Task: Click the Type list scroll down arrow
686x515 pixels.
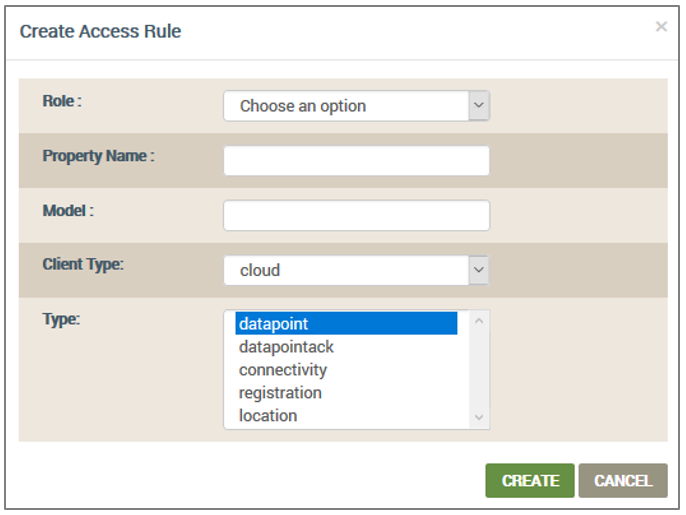Action: [x=479, y=417]
